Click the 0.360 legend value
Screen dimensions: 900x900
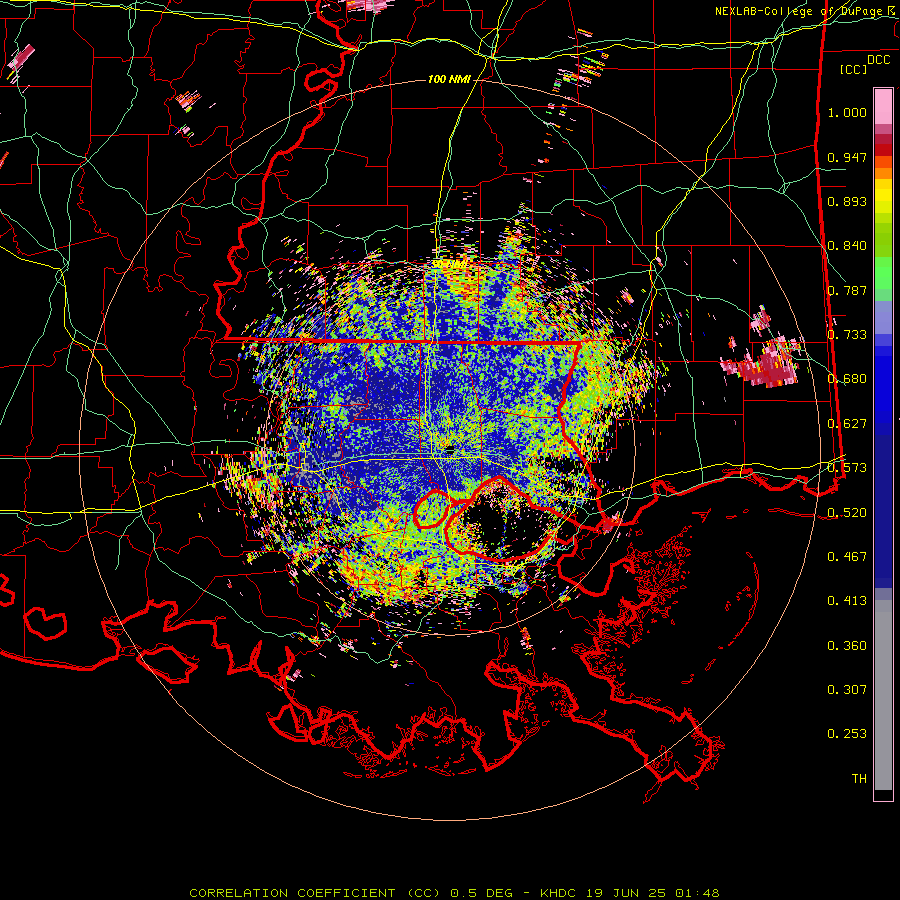click(847, 646)
